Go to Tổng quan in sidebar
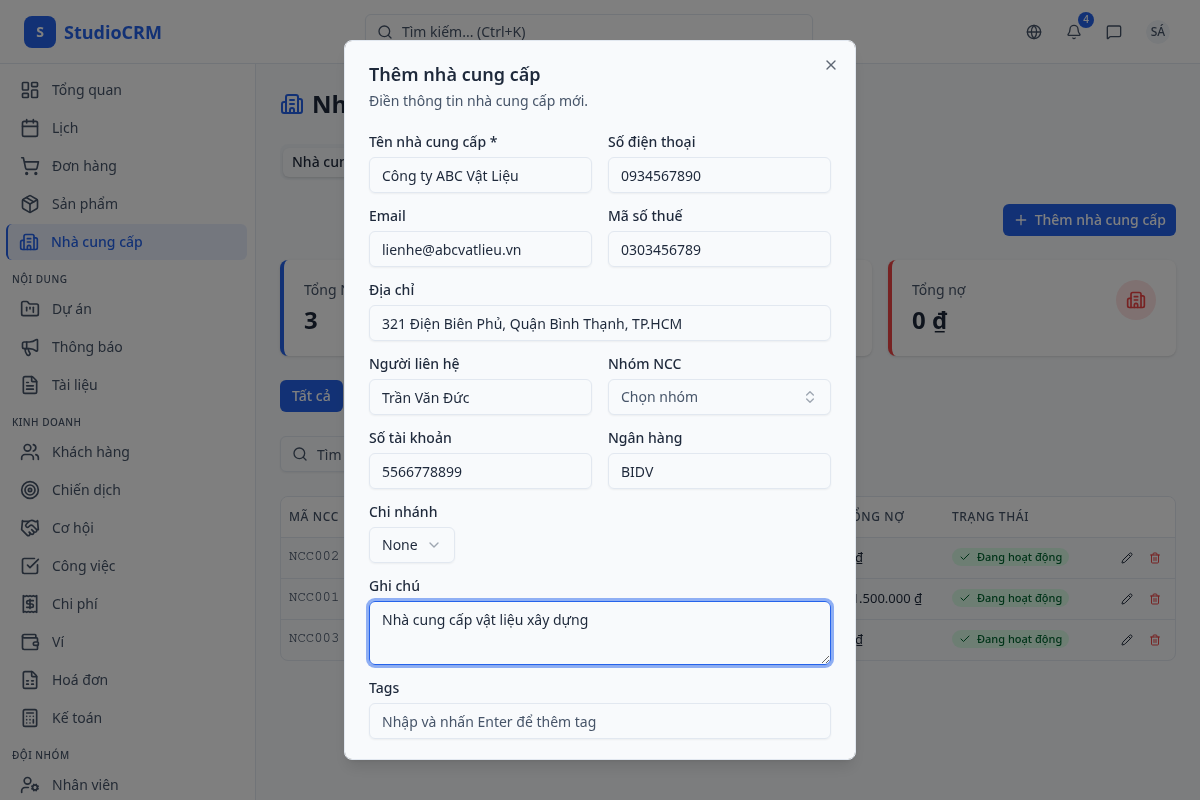 tap(86, 90)
